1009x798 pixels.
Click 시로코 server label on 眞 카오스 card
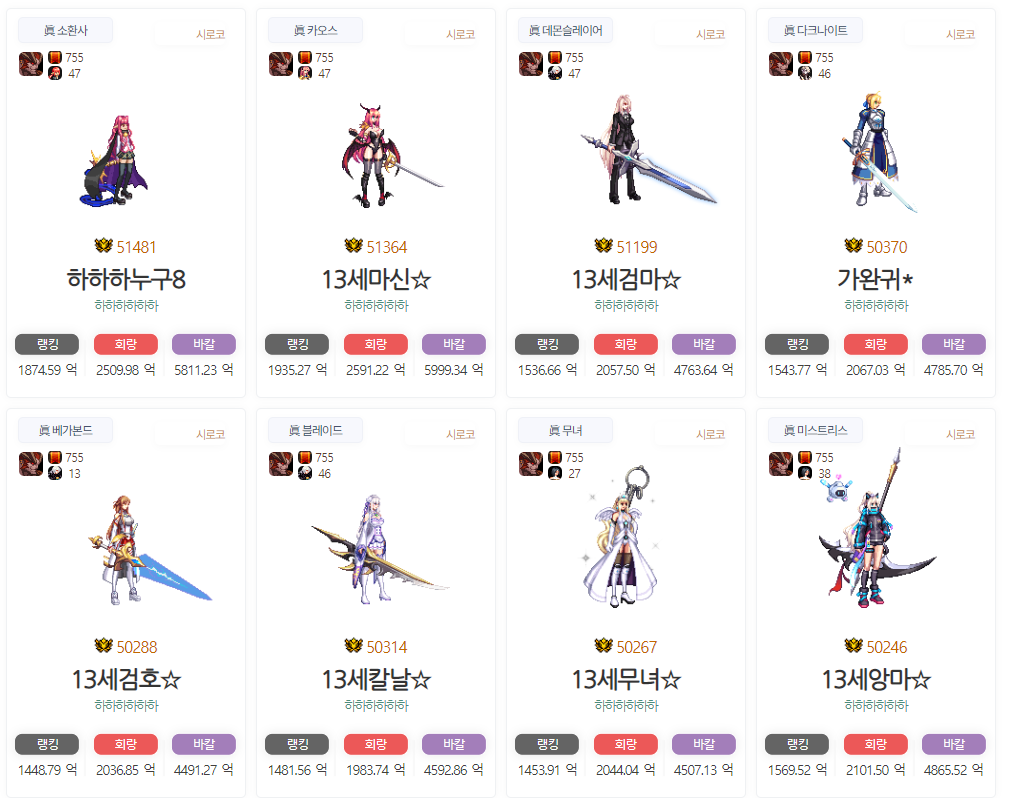pyautogui.click(x=461, y=35)
